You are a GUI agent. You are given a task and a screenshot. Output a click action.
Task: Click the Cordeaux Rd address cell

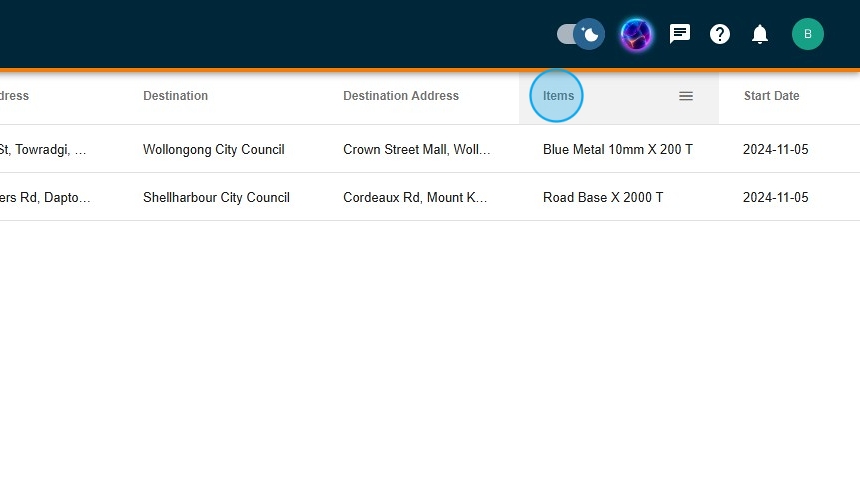tap(415, 197)
